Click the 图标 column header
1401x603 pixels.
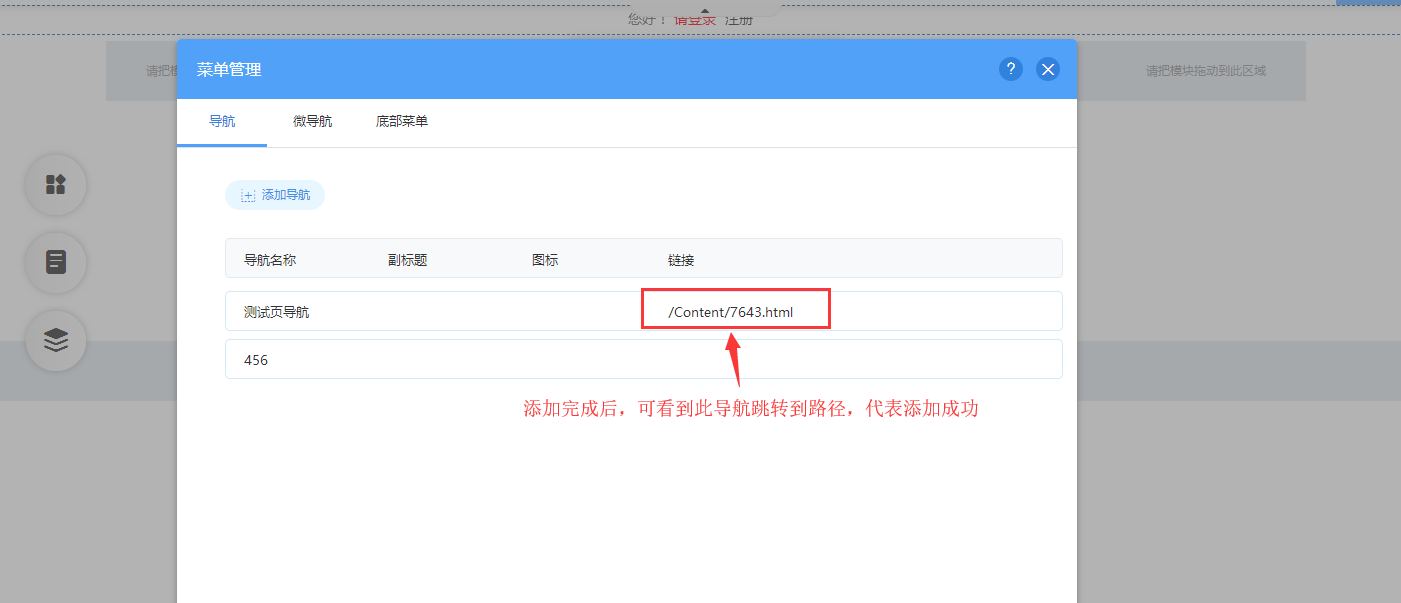coord(545,260)
